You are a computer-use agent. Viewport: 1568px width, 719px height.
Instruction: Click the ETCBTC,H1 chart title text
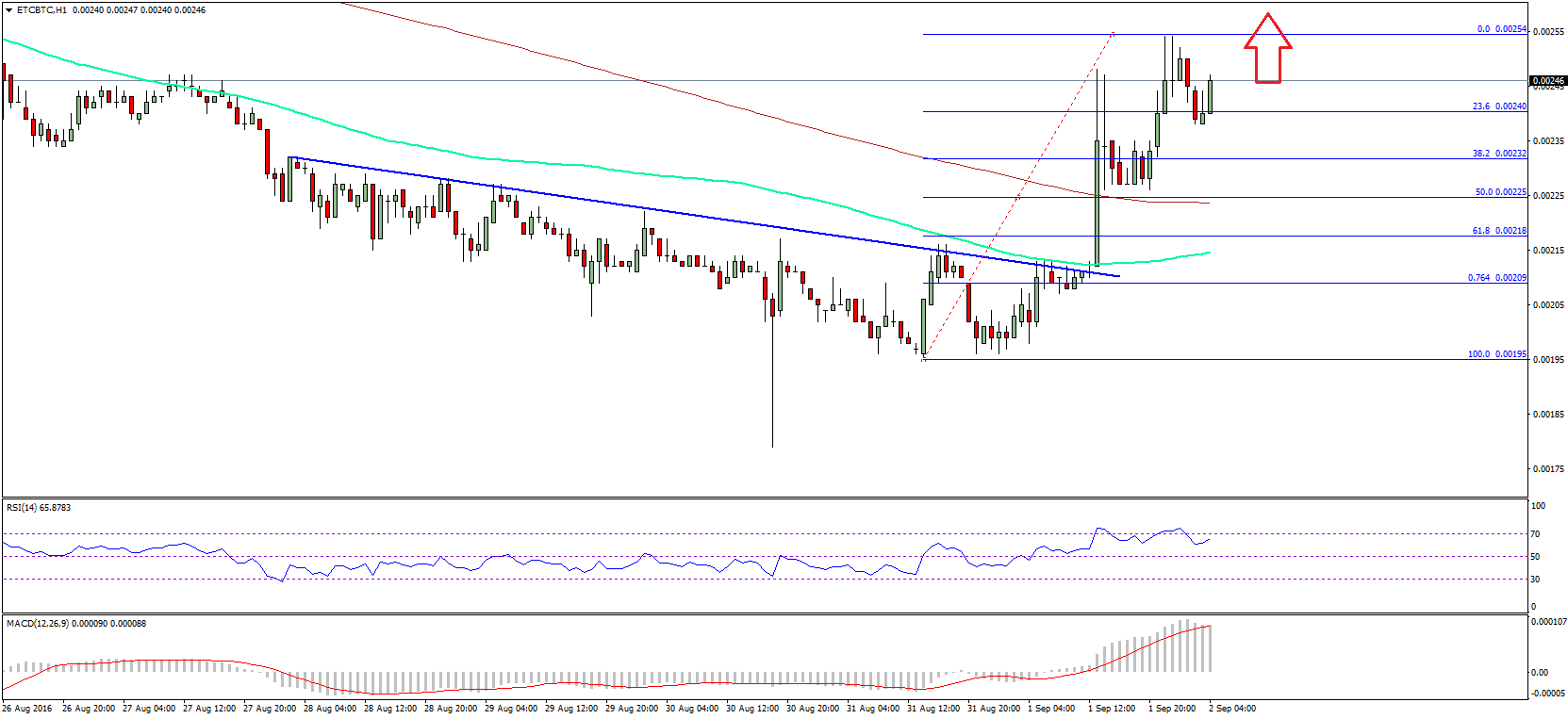click(41, 10)
